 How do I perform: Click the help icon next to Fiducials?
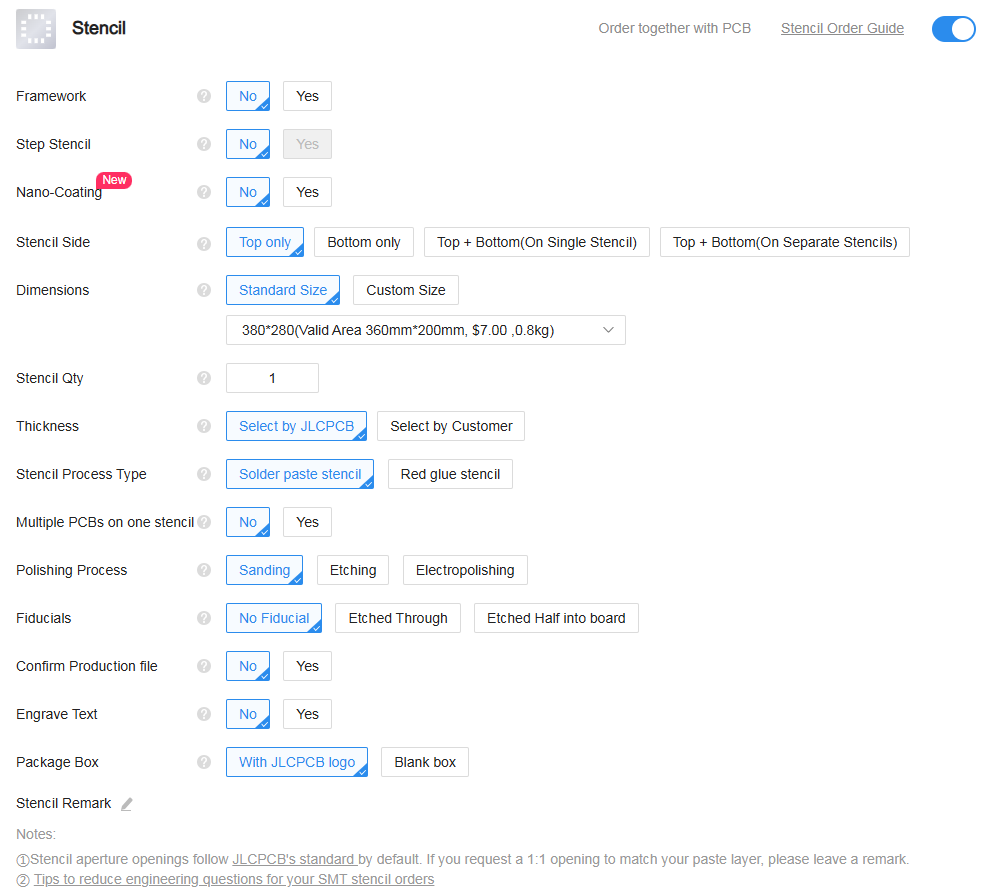(204, 618)
